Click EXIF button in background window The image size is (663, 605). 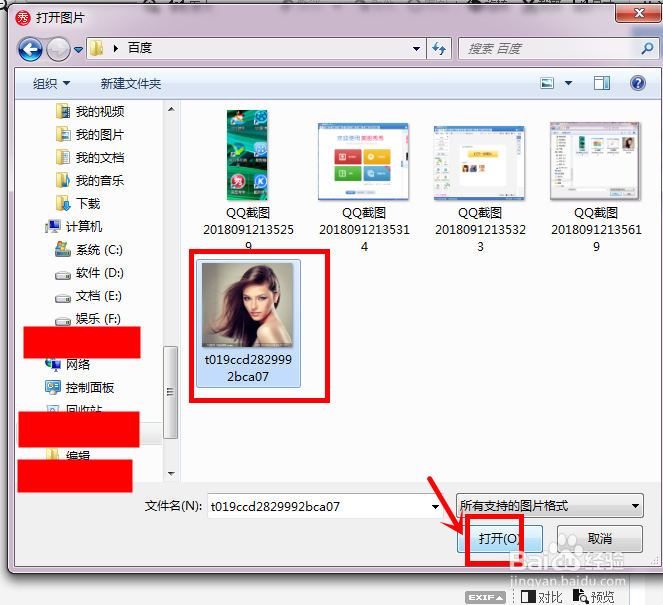[485, 597]
